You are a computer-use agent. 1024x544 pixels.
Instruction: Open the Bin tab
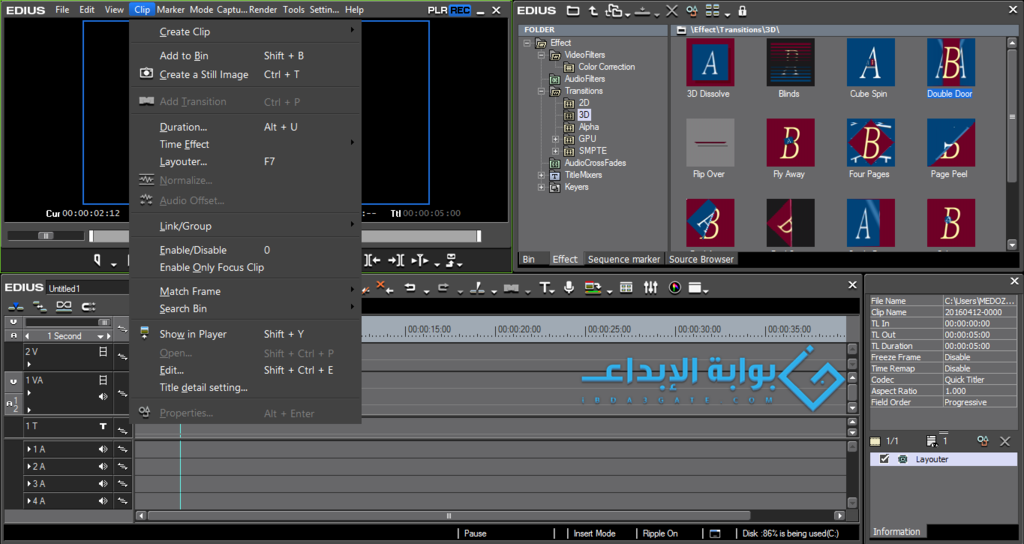[x=528, y=259]
